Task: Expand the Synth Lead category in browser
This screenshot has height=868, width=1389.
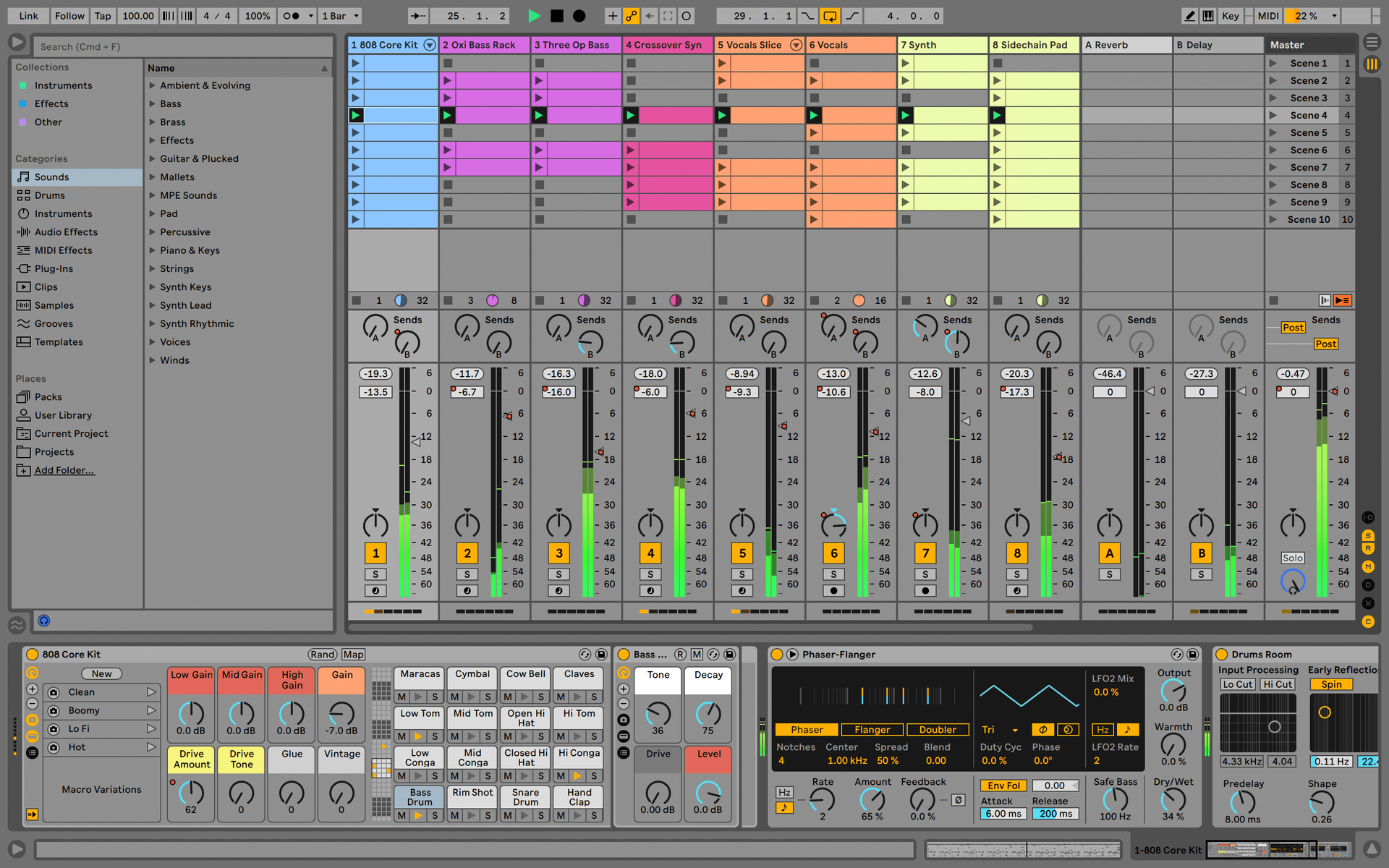Action: pos(152,305)
